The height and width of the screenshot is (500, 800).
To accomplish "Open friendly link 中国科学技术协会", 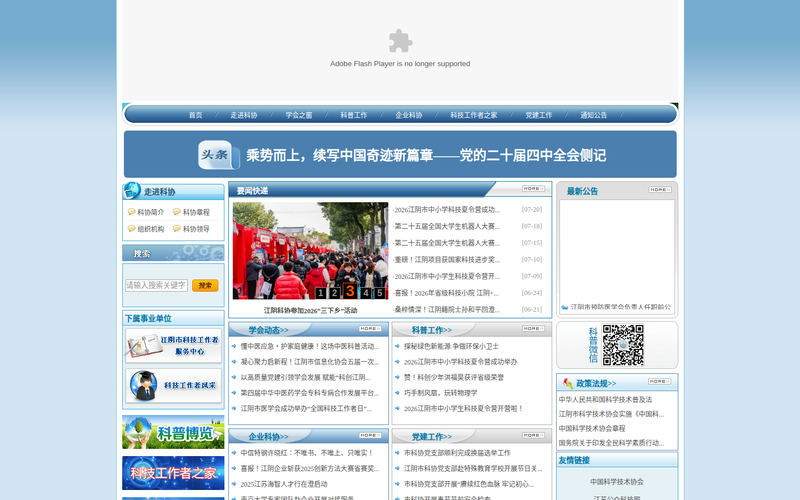I will click(616, 482).
